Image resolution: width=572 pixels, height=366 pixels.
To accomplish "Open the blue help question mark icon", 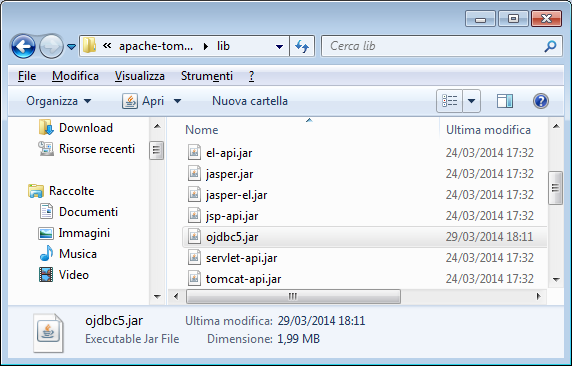I will pos(541,101).
